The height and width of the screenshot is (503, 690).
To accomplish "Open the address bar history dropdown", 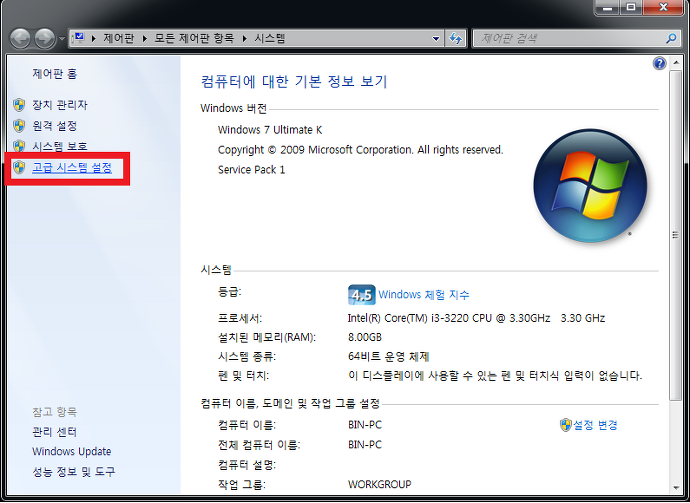I will point(436,39).
